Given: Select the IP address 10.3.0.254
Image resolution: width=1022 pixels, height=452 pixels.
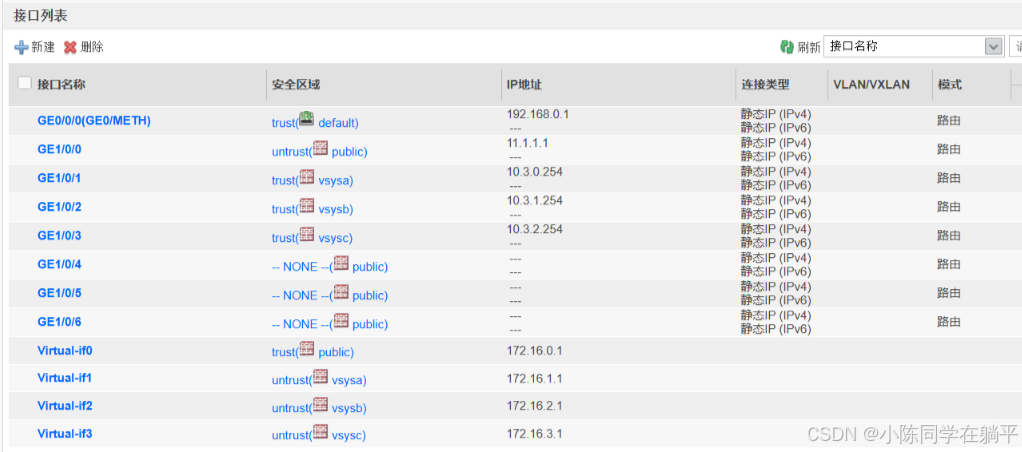Looking at the screenshot, I should click(534, 172).
